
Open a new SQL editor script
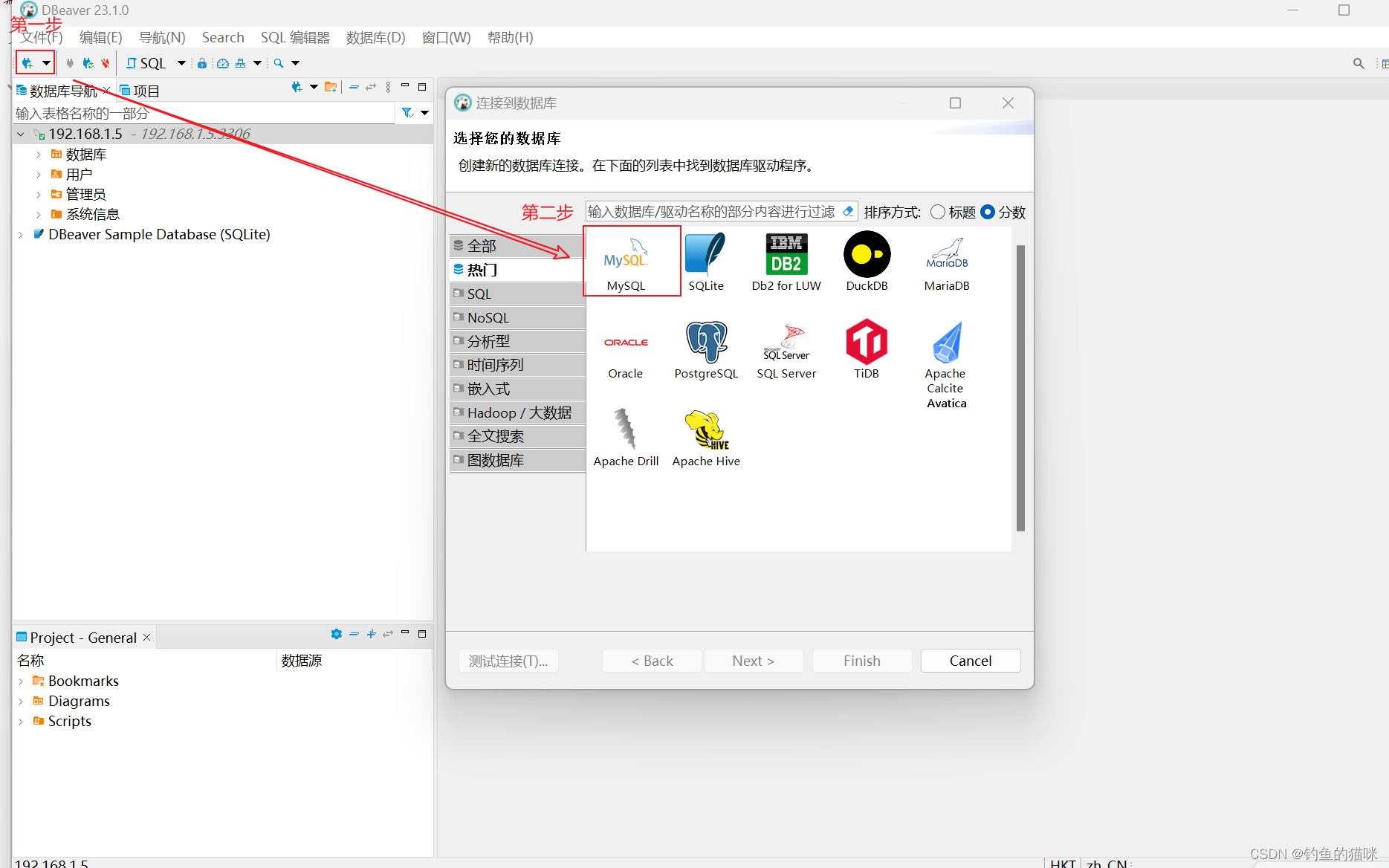coord(146,63)
